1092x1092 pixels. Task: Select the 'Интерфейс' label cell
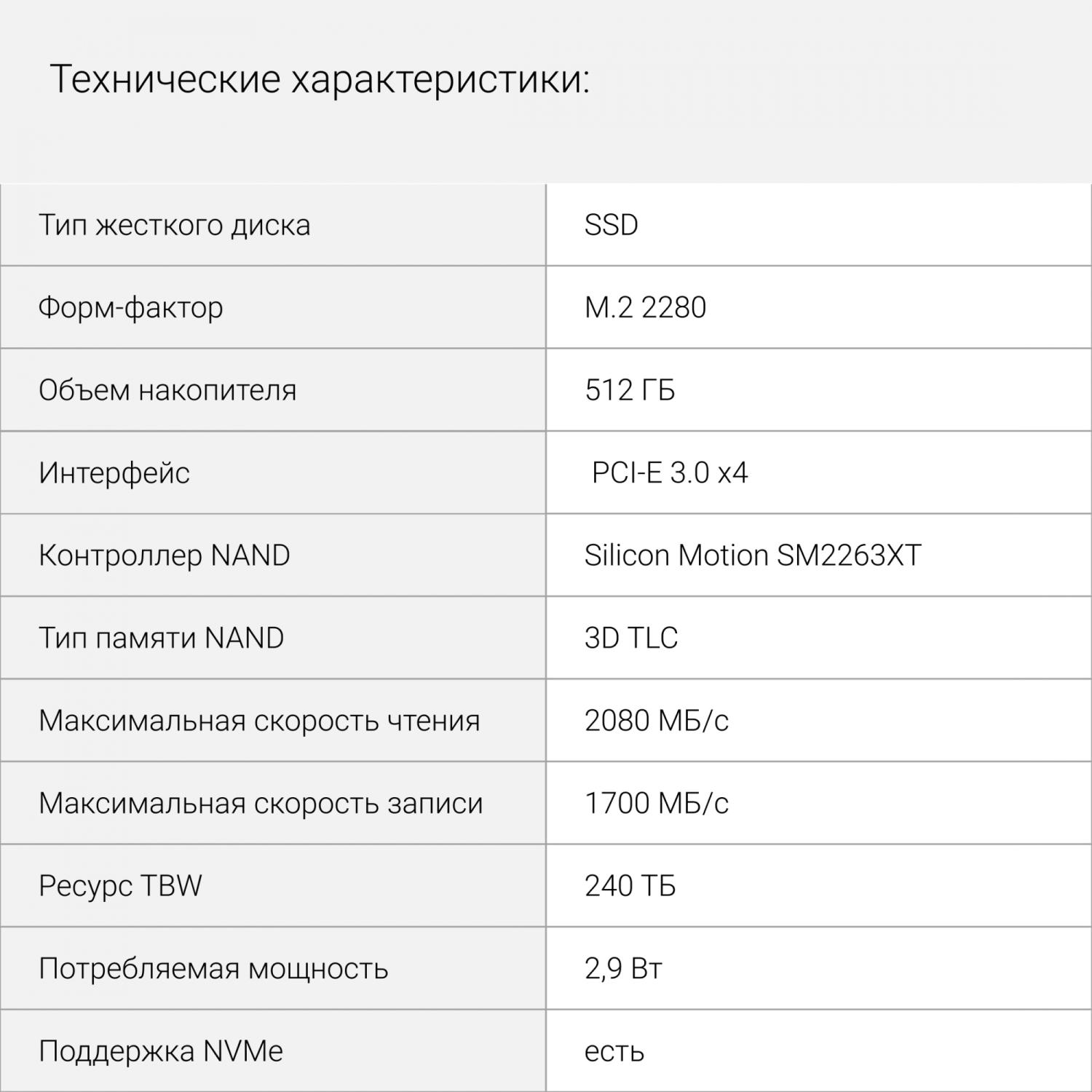(272, 473)
